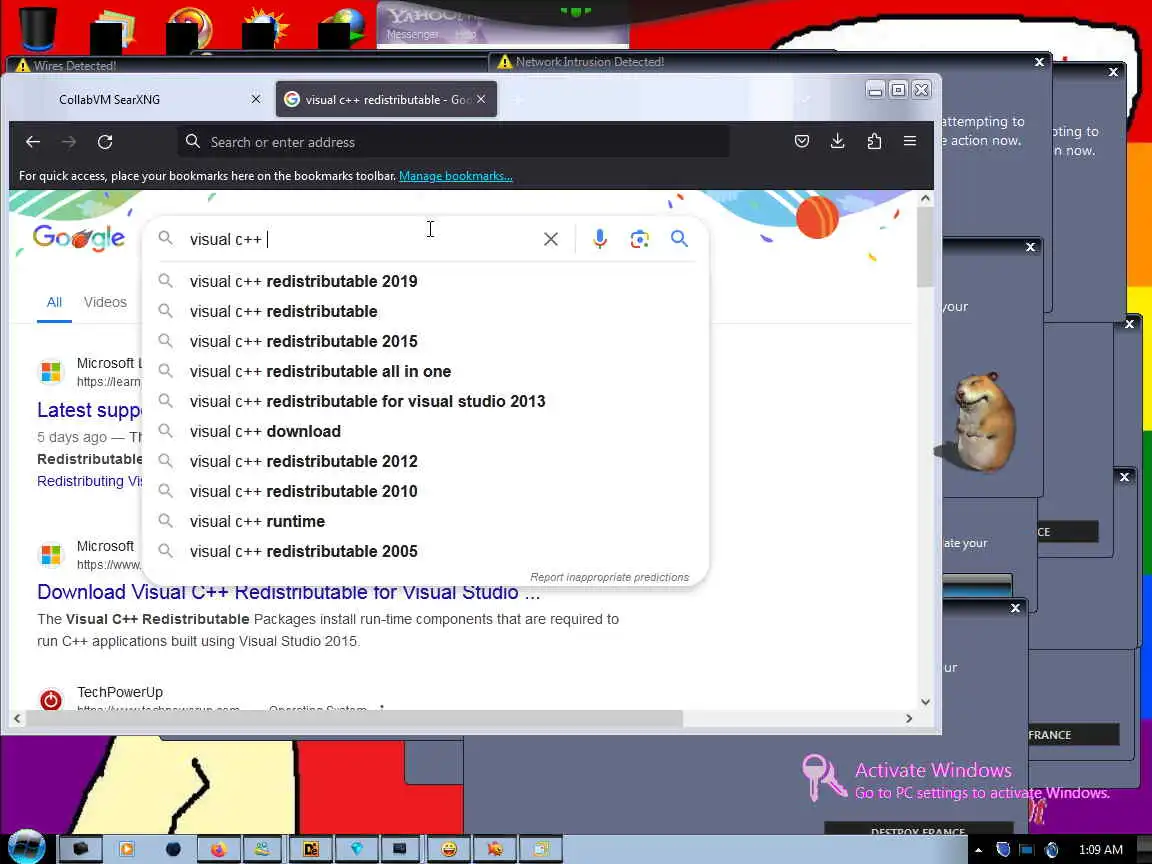Image resolution: width=1152 pixels, height=864 pixels.
Task: Open the yellow smiley taskbar icon
Action: point(448,849)
